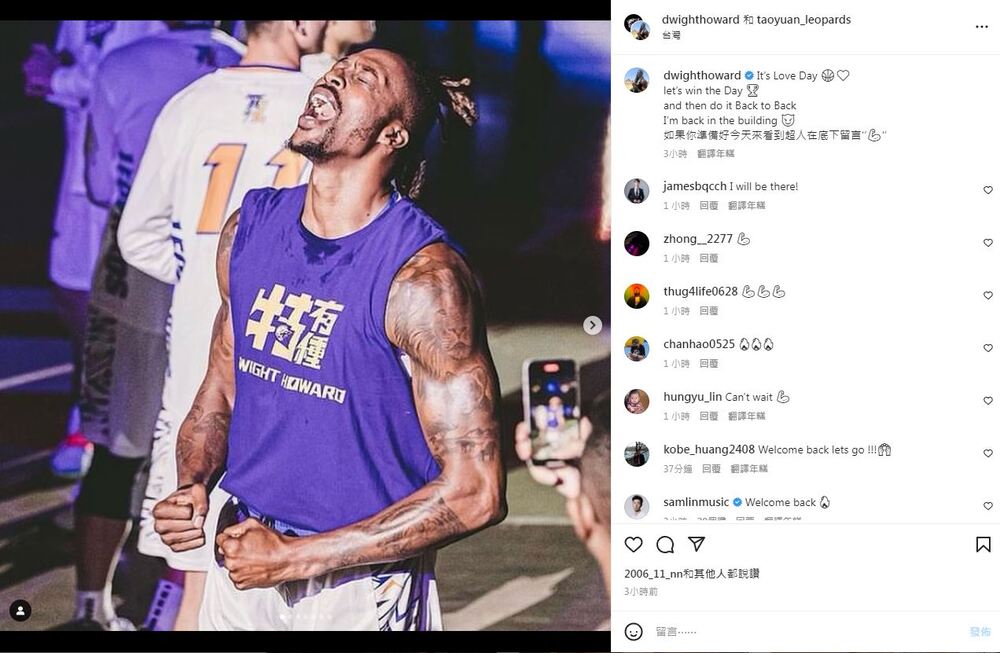The image size is (1000, 653).
Task: Click samlinmusic's verified badge
Action: pyautogui.click(x=738, y=502)
